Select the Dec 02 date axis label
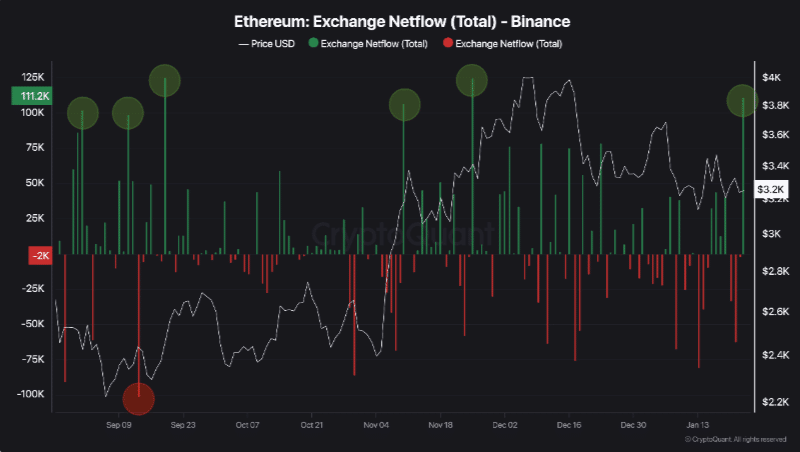 point(505,425)
